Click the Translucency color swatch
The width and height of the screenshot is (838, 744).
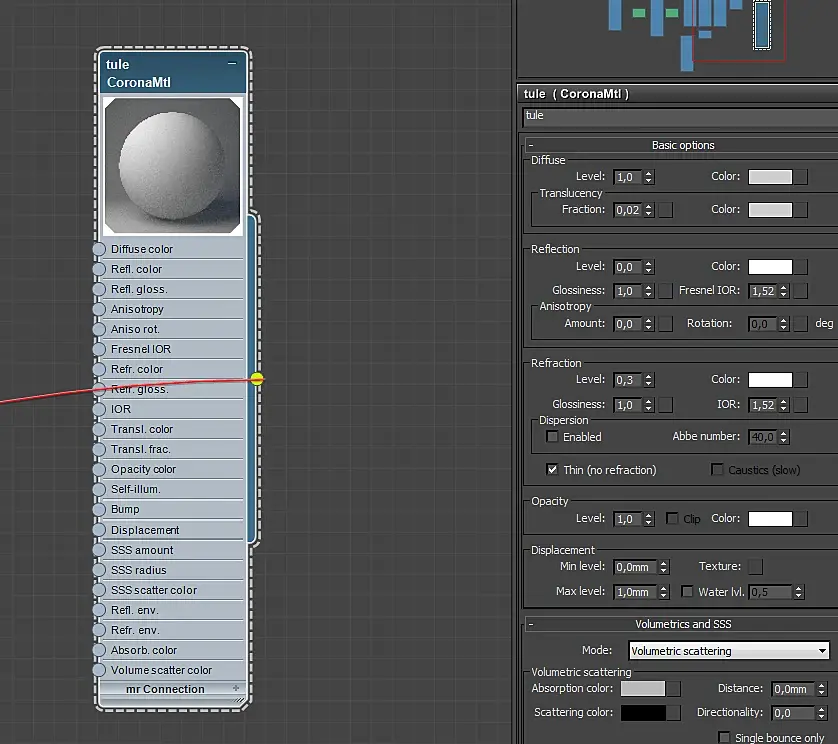(x=770, y=210)
